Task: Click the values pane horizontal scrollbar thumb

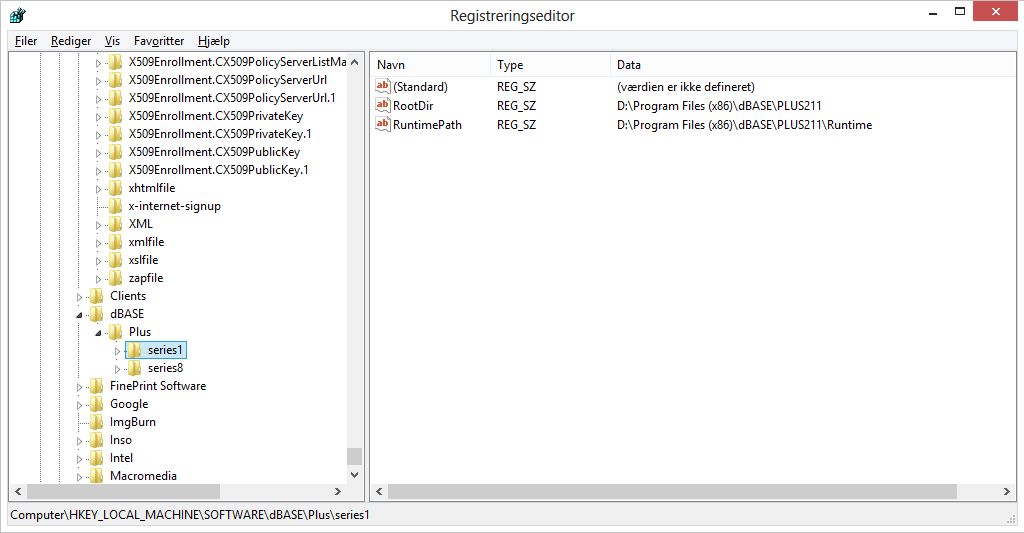Action: (672, 491)
